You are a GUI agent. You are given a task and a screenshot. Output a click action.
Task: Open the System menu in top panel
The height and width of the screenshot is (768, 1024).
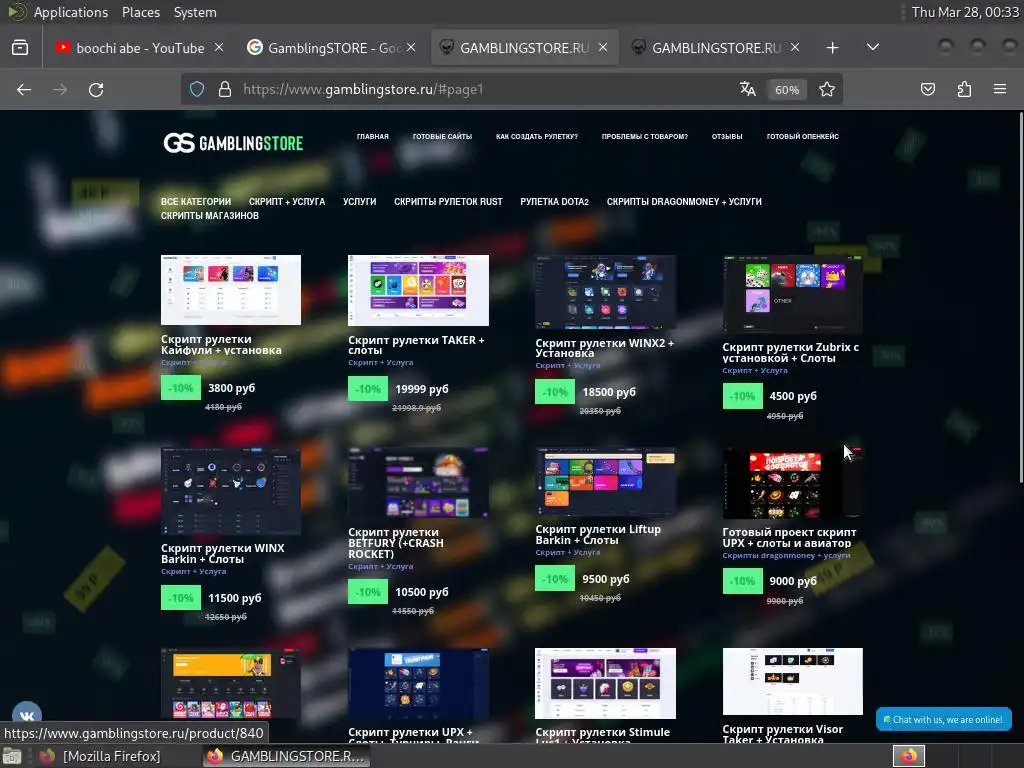tap(195, 12)
